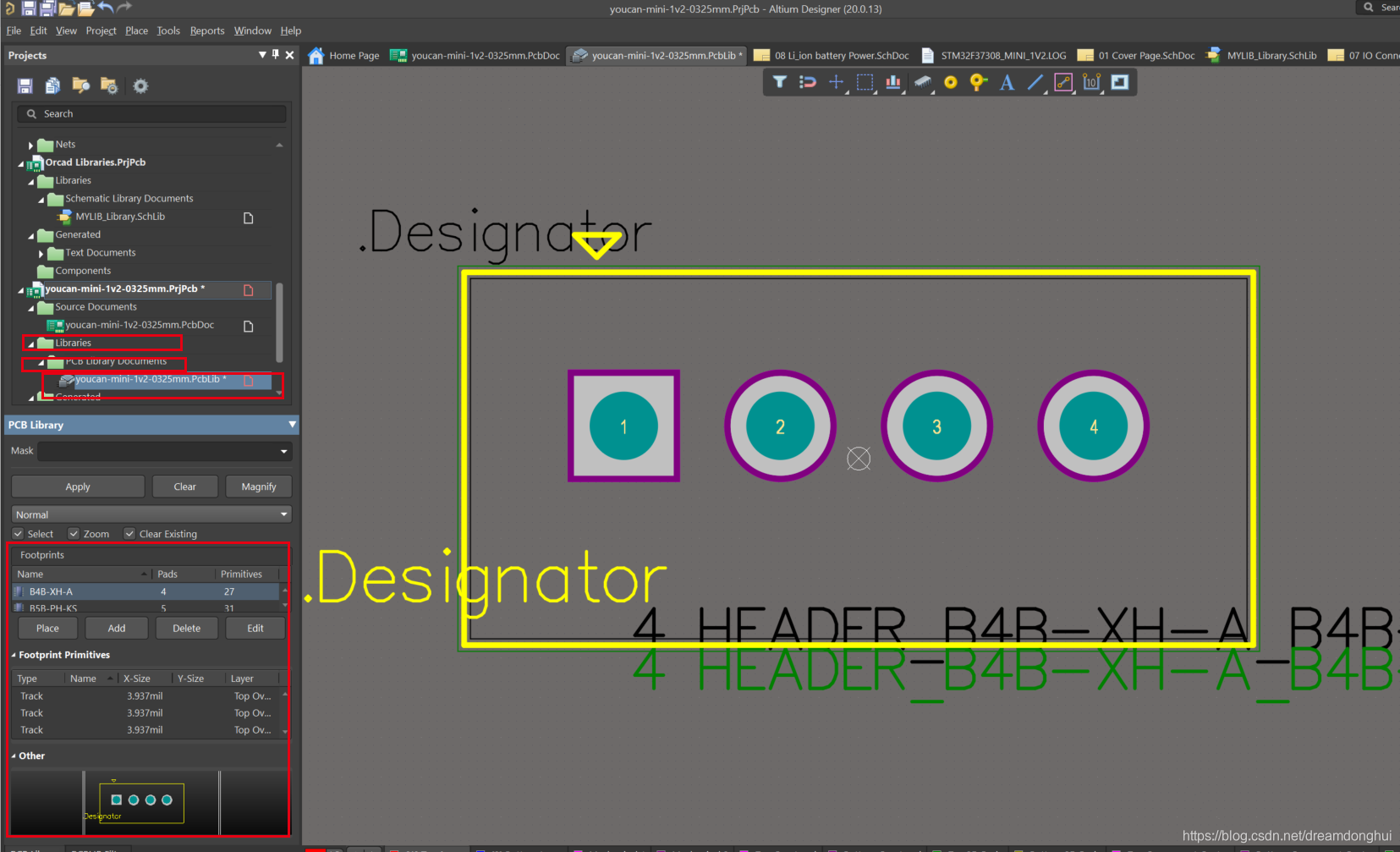
Task: Open the selection filter tool
Action: tap(780, 82)
